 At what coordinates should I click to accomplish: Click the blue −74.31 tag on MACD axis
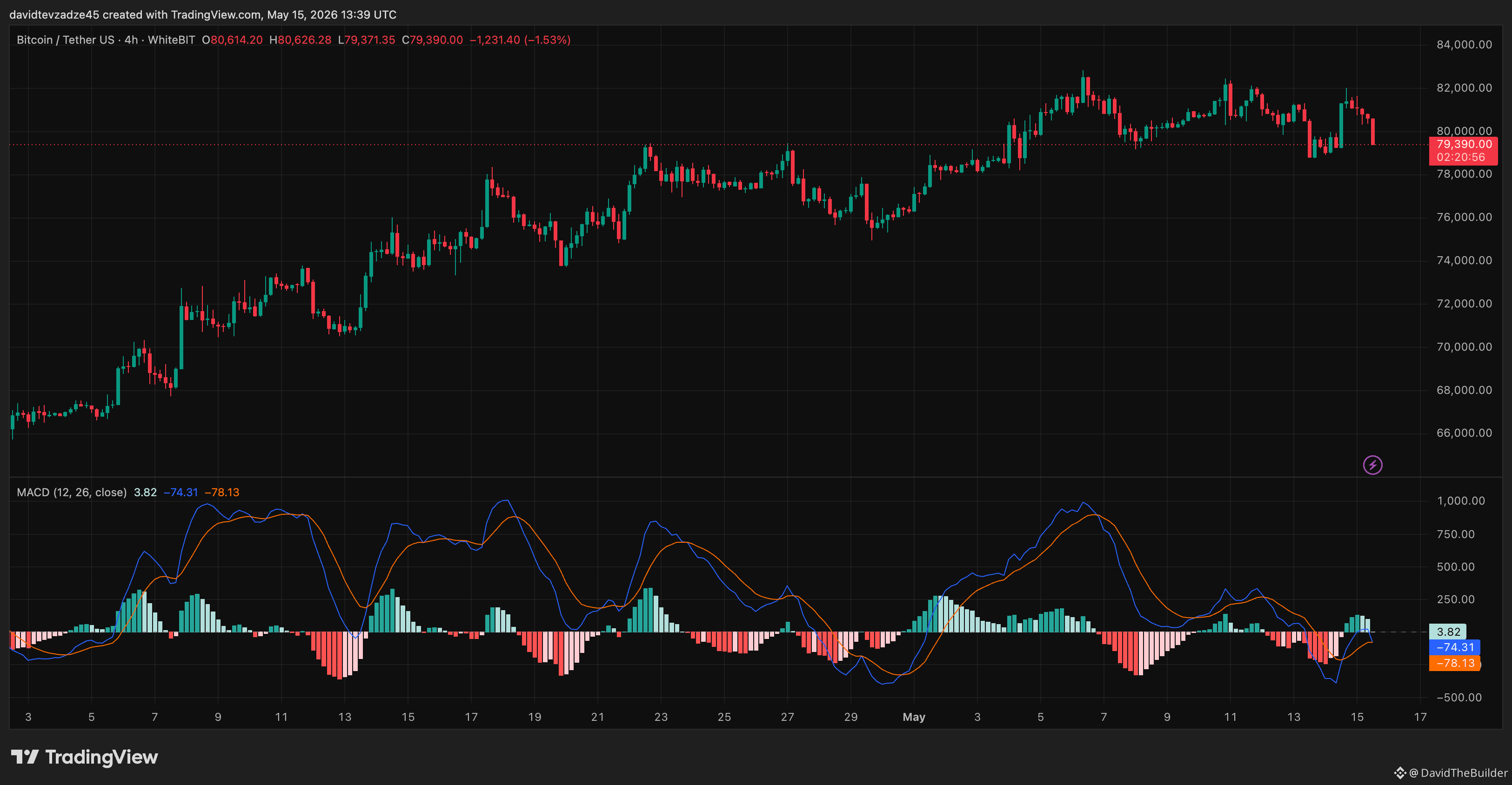pyautogui.click(x=1454, y=647)
